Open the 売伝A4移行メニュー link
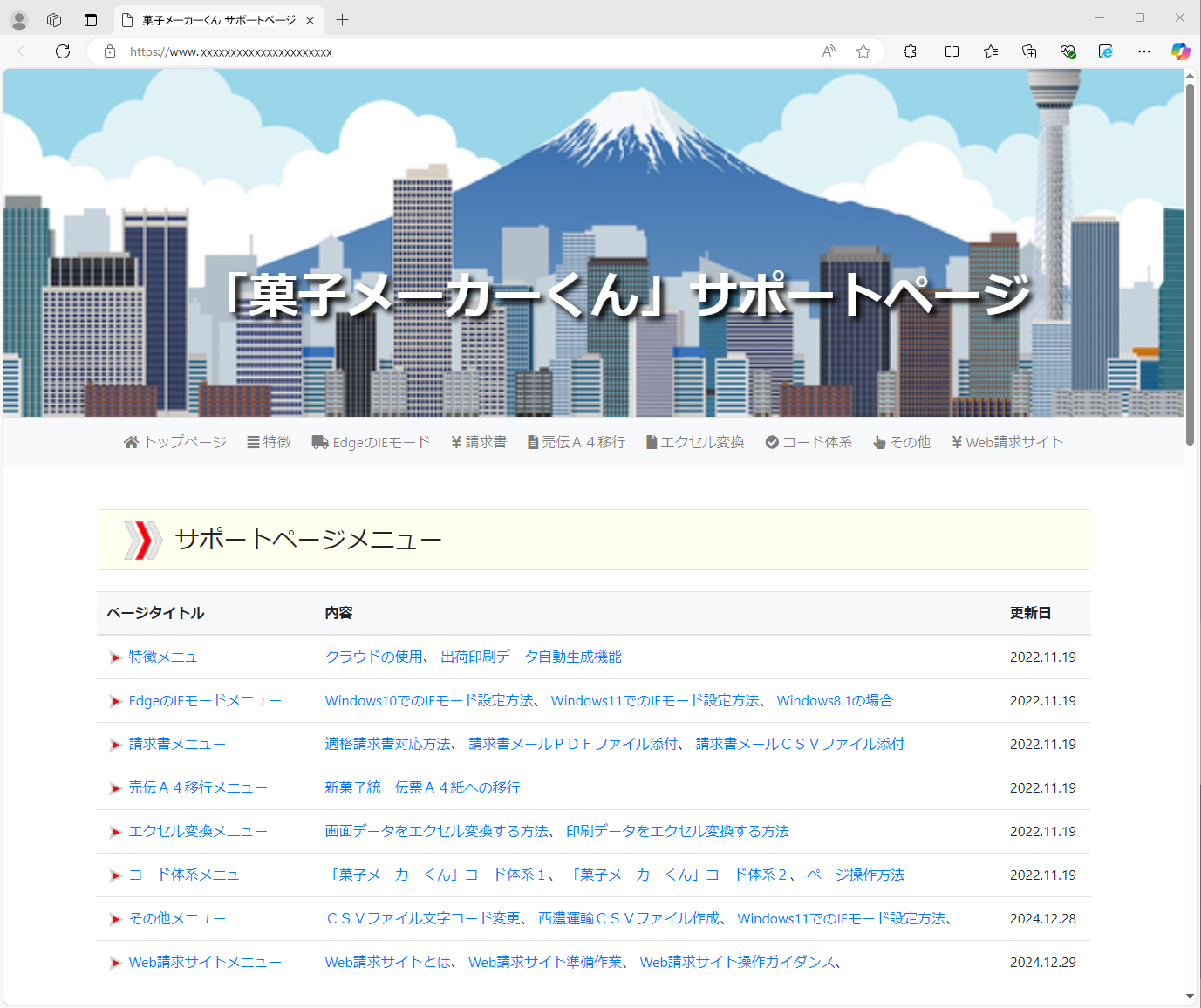This screenshot has height=1008, width=1201. 198,787
